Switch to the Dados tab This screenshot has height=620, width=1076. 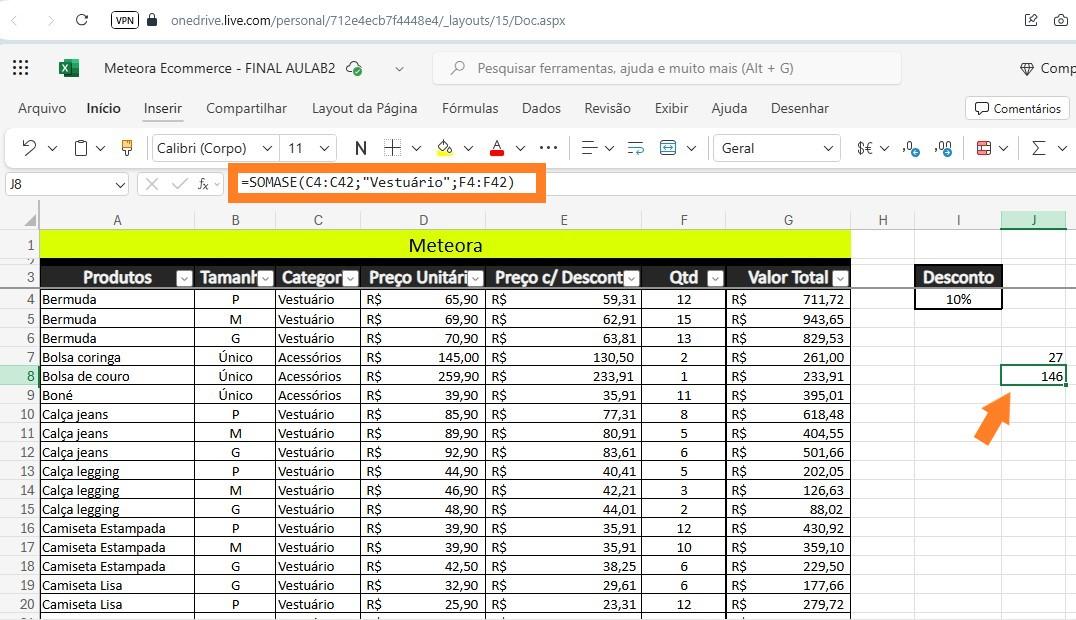[541, 108]
